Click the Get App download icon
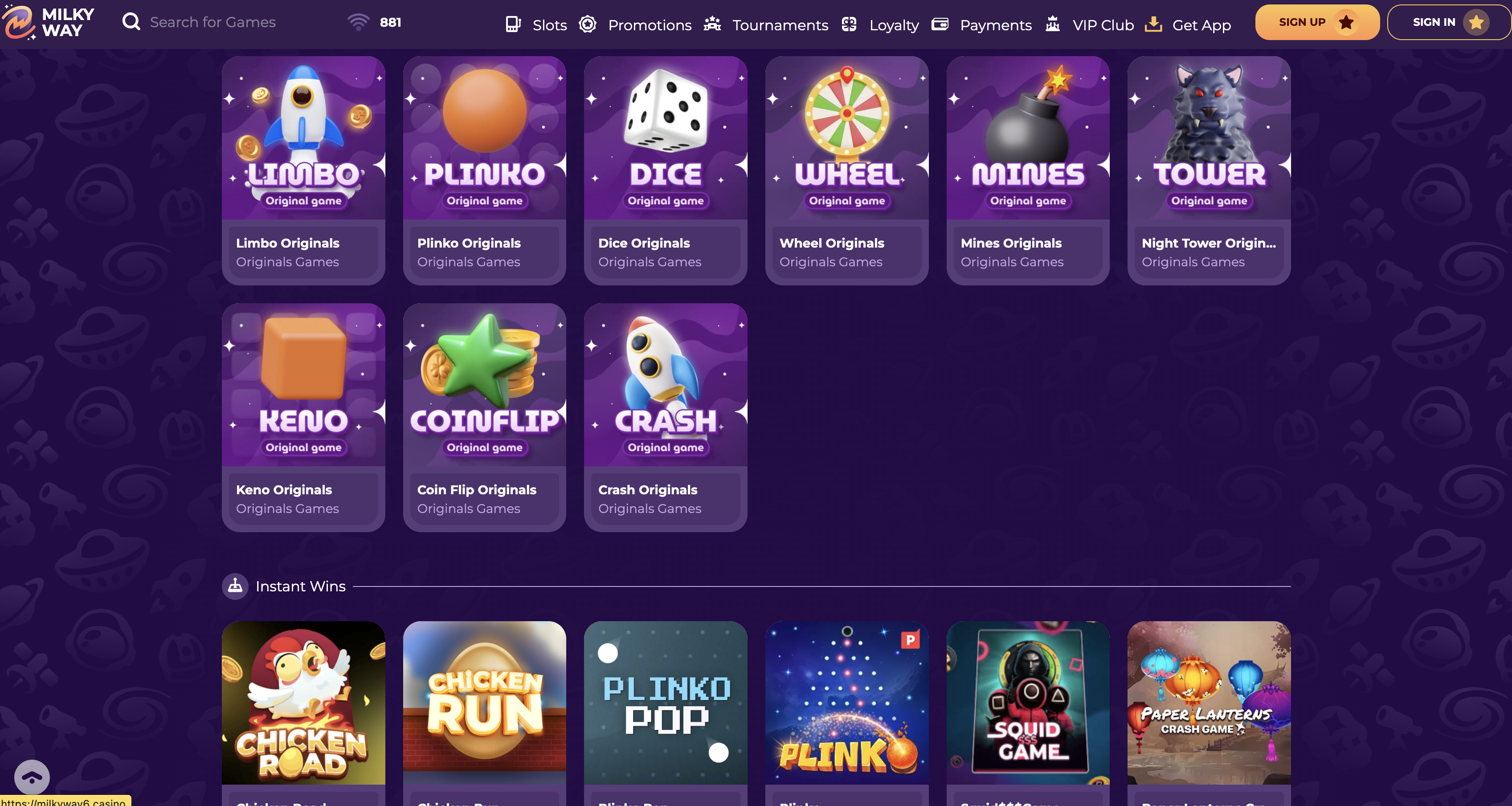Image resolution: width=1512 pixels, height=806 pixels. 1153,24
